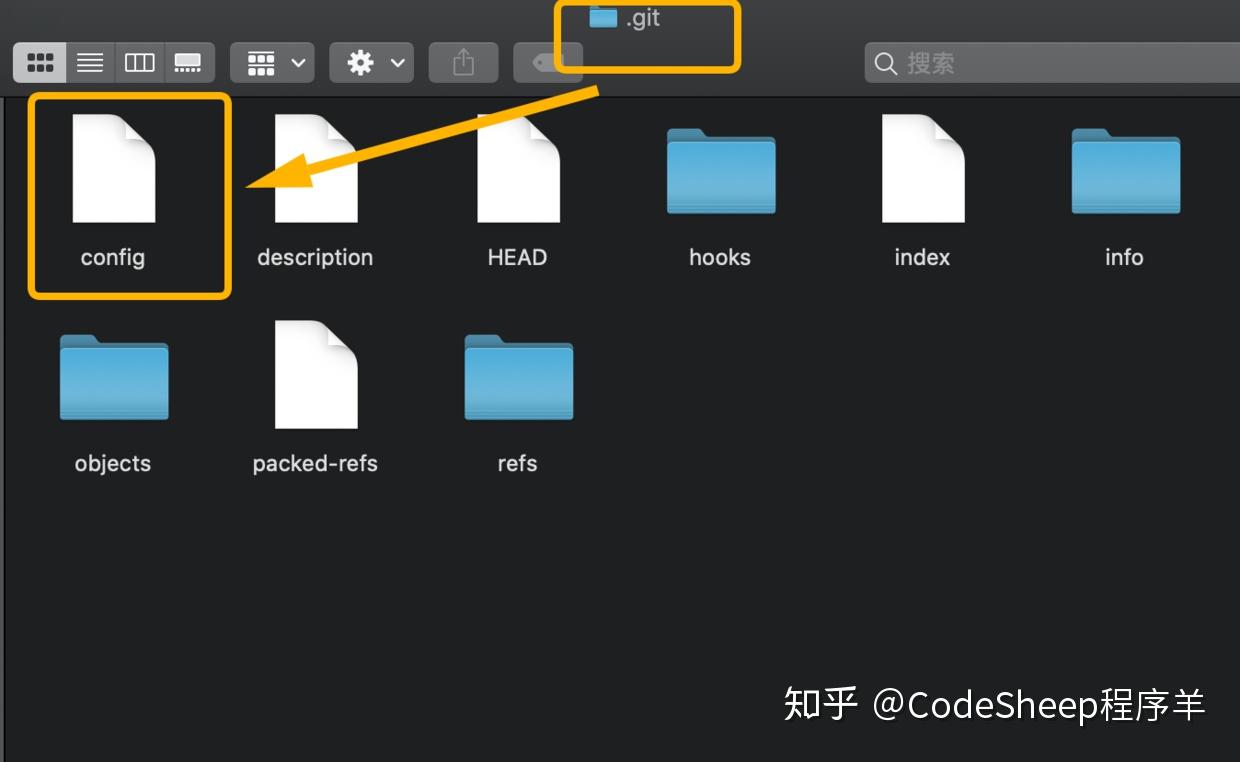The height and width of the screenshot is (762, 1240).
Task: Toggle selection of the config file
Action: click(x=113, y=170)
